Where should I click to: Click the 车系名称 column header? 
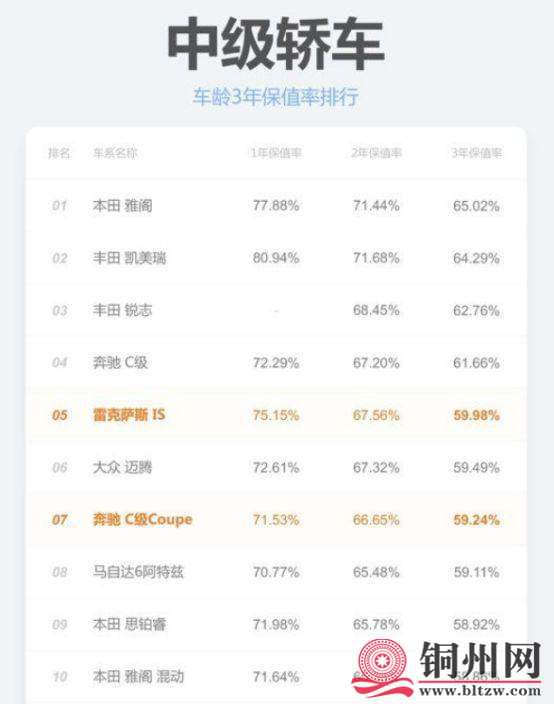[114, 153]
